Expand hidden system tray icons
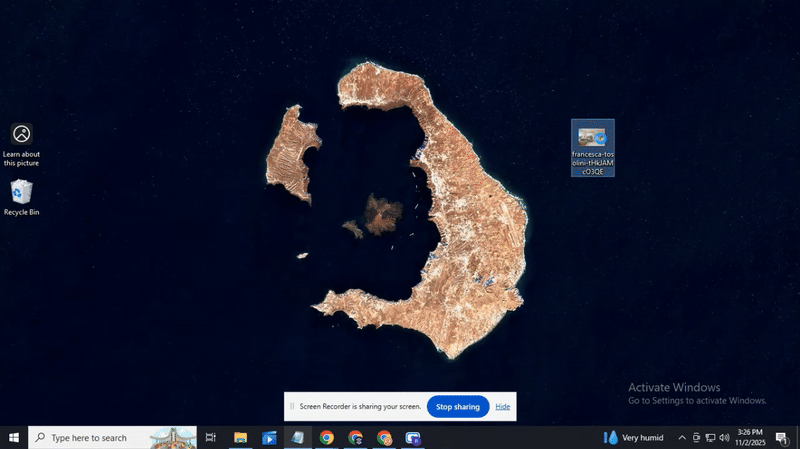 [x=682, y=438]
